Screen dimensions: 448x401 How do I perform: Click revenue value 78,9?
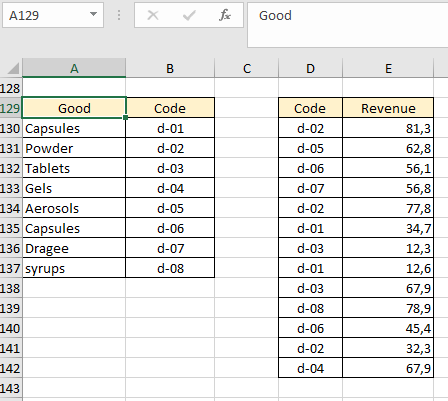388,308
